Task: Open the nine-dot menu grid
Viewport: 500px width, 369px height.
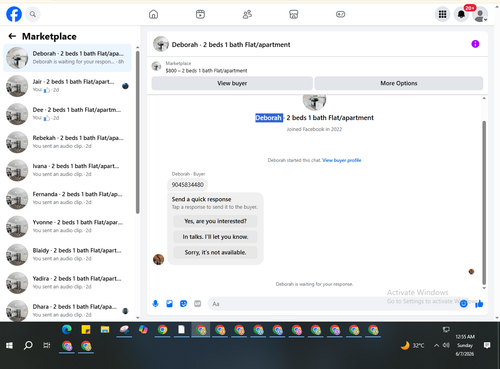Action: pyautogui.click(x=442, y=14)
